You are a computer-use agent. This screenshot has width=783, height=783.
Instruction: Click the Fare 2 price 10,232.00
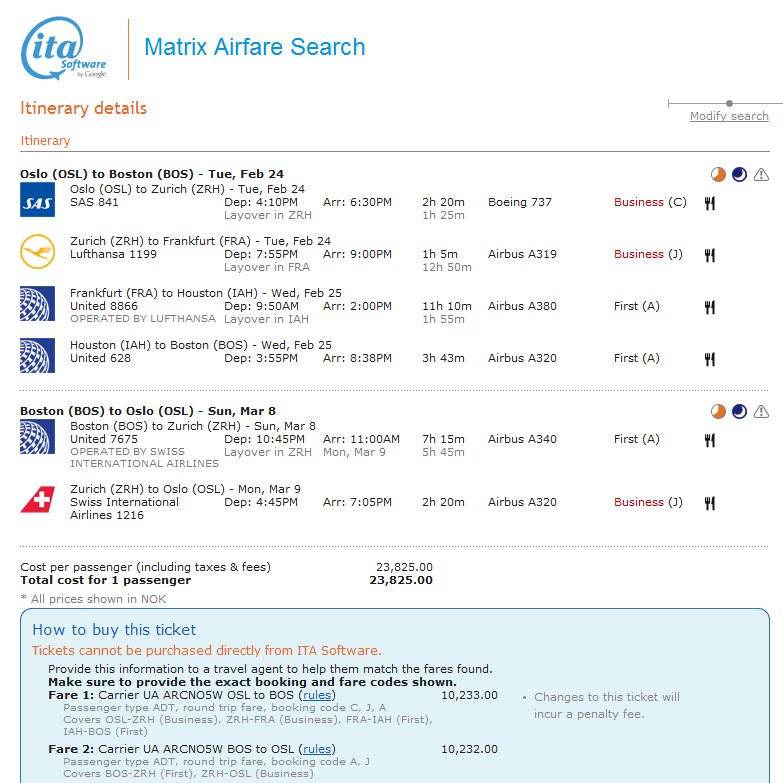pos(469,749)
